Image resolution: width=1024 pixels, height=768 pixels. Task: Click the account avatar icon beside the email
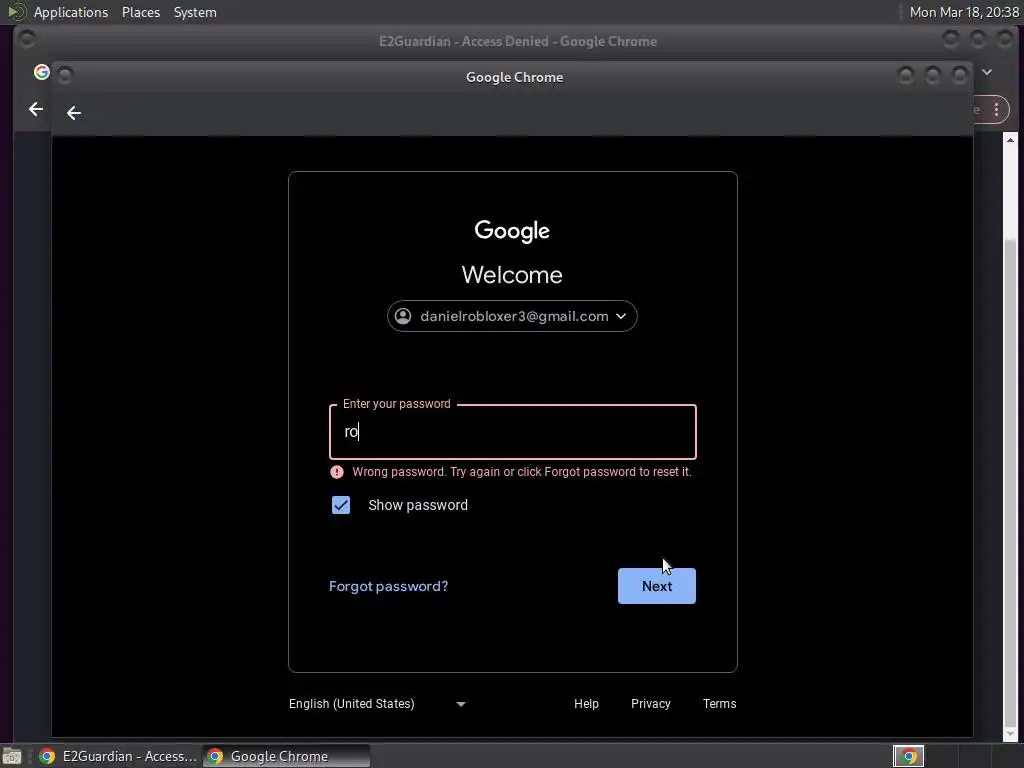403,316
